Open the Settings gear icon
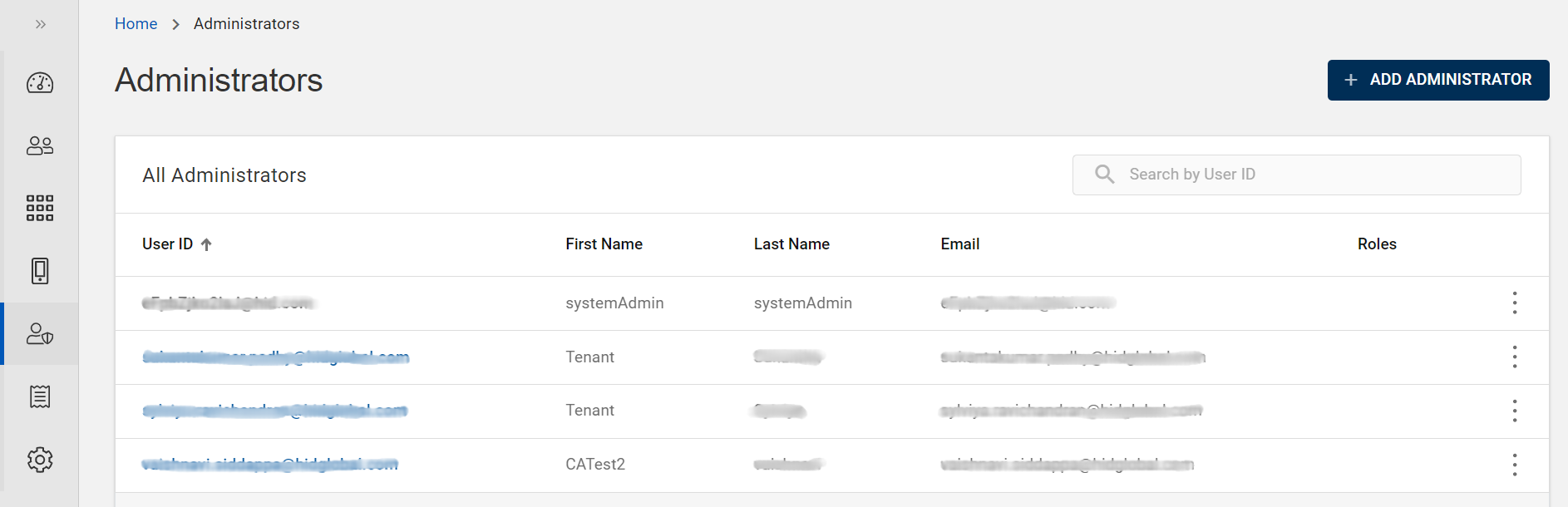The width and height of the screenshot is (1568, 507). pos(40,460)
